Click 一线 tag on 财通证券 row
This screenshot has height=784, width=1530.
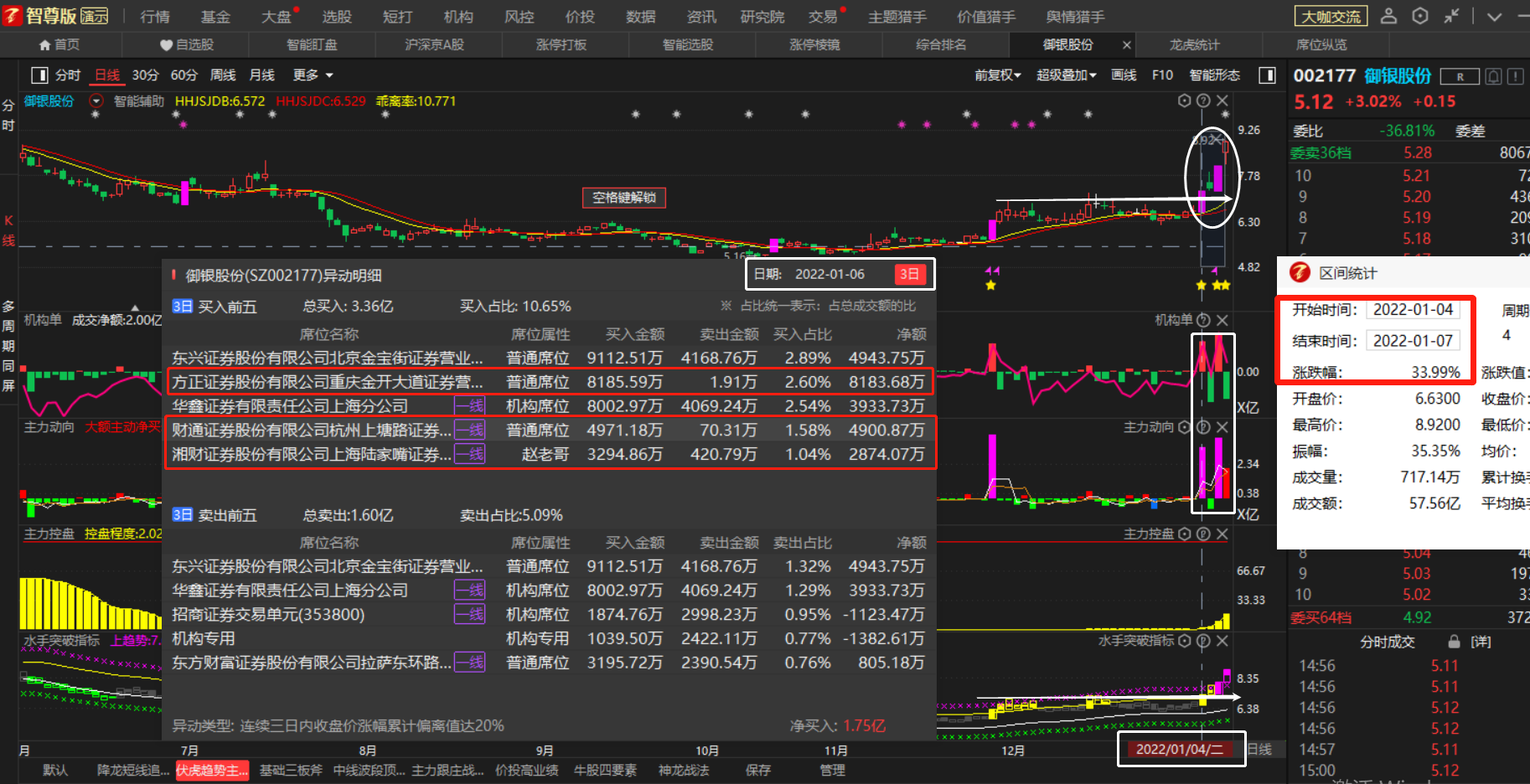coord(469,431)
